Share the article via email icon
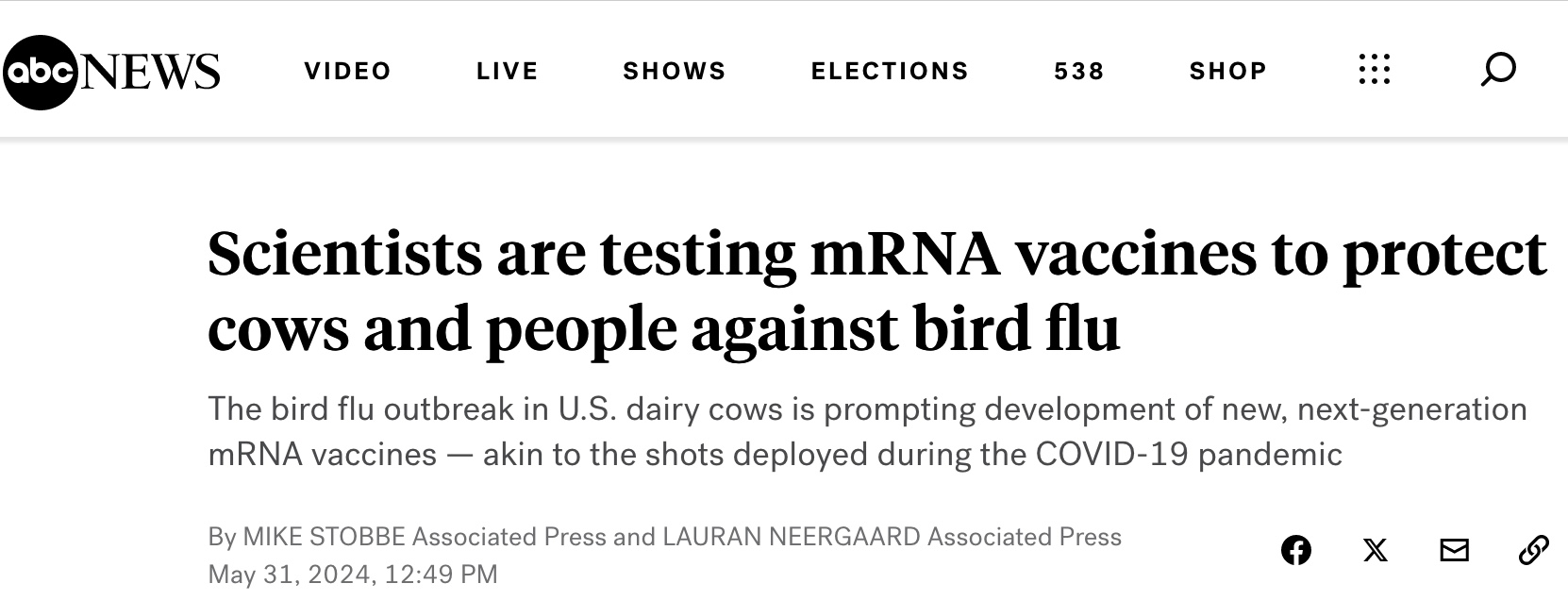 [1454, 550]
